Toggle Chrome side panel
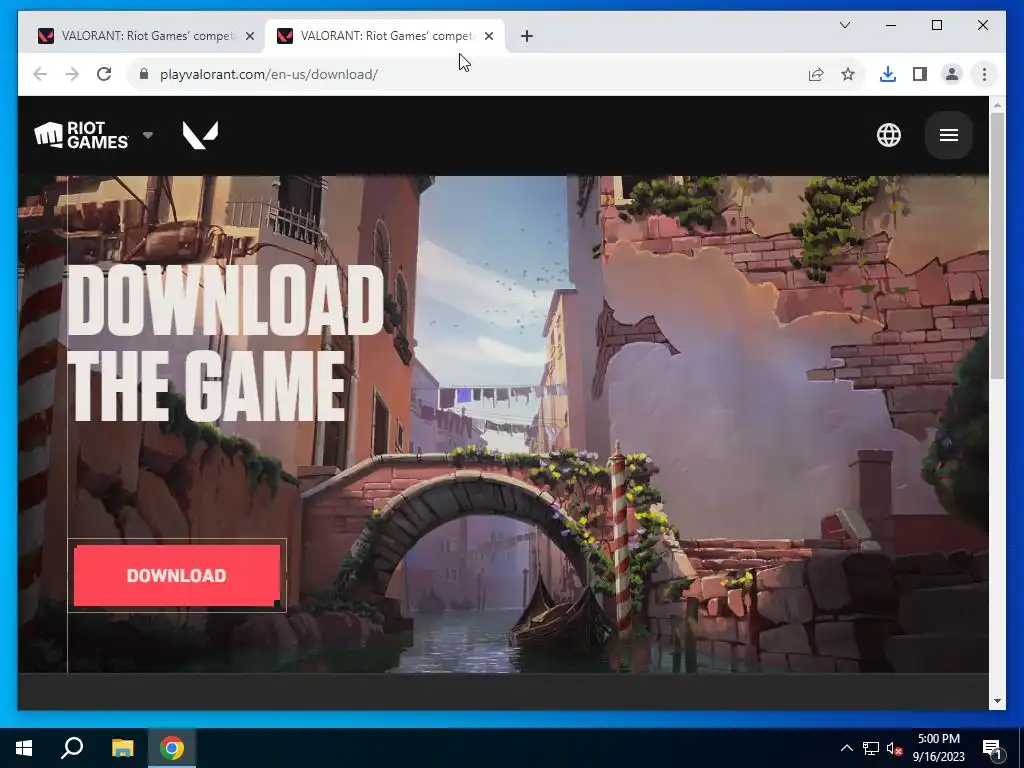Viewport: 1024px width, 768px height. click(920, 74)
